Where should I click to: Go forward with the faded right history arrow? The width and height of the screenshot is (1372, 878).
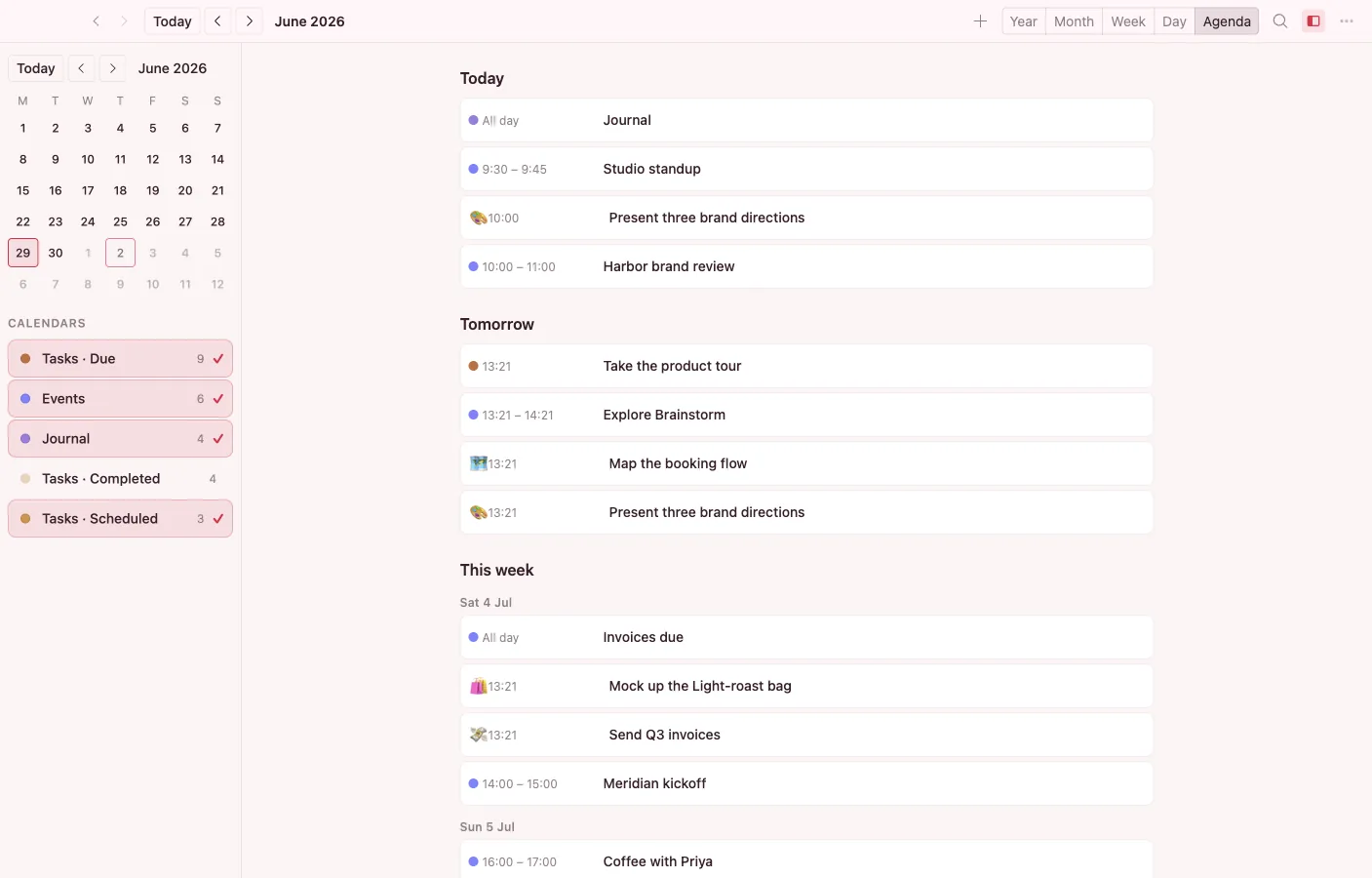124,21
